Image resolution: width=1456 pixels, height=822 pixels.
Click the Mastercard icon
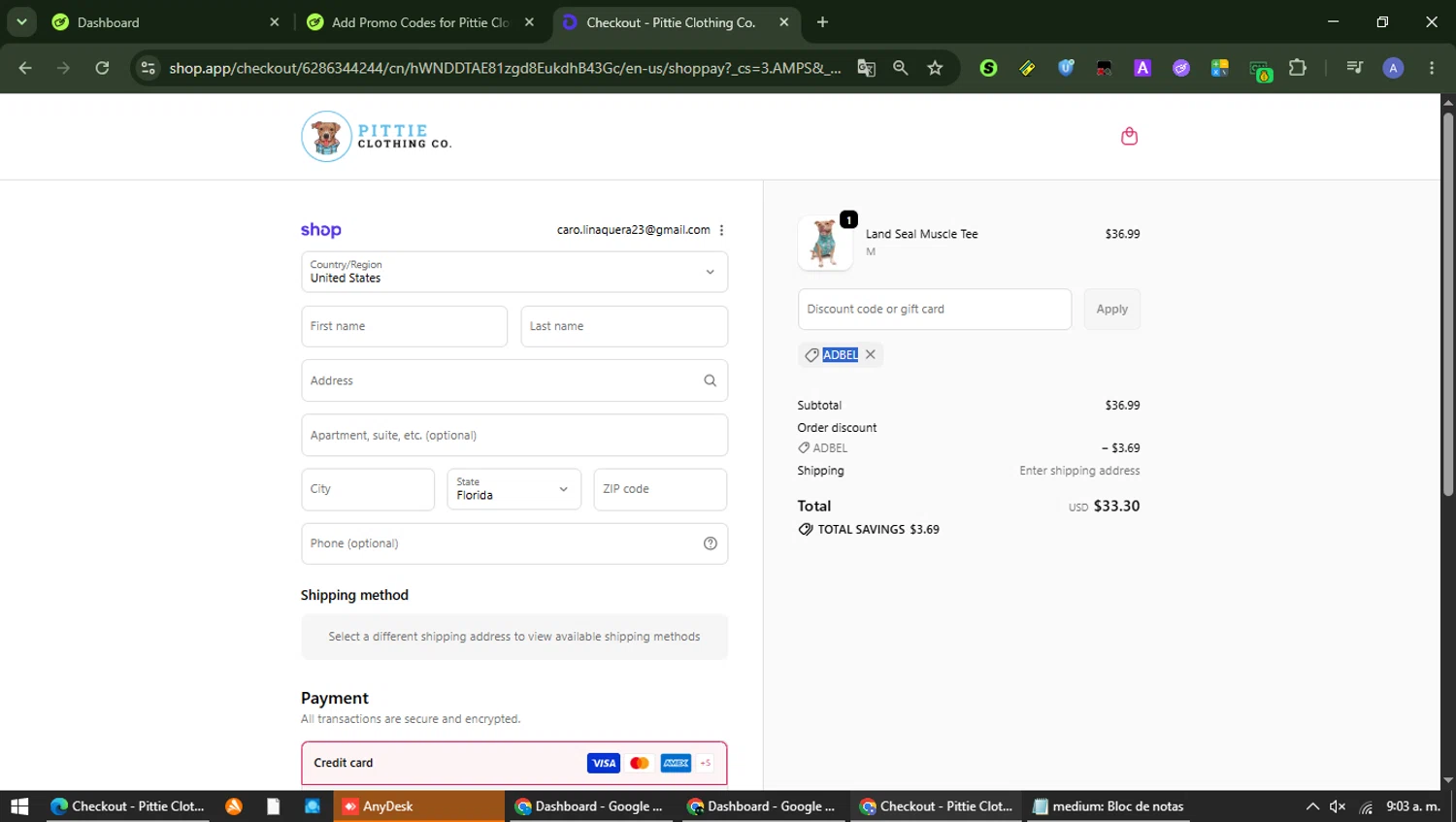pos(640,763)
